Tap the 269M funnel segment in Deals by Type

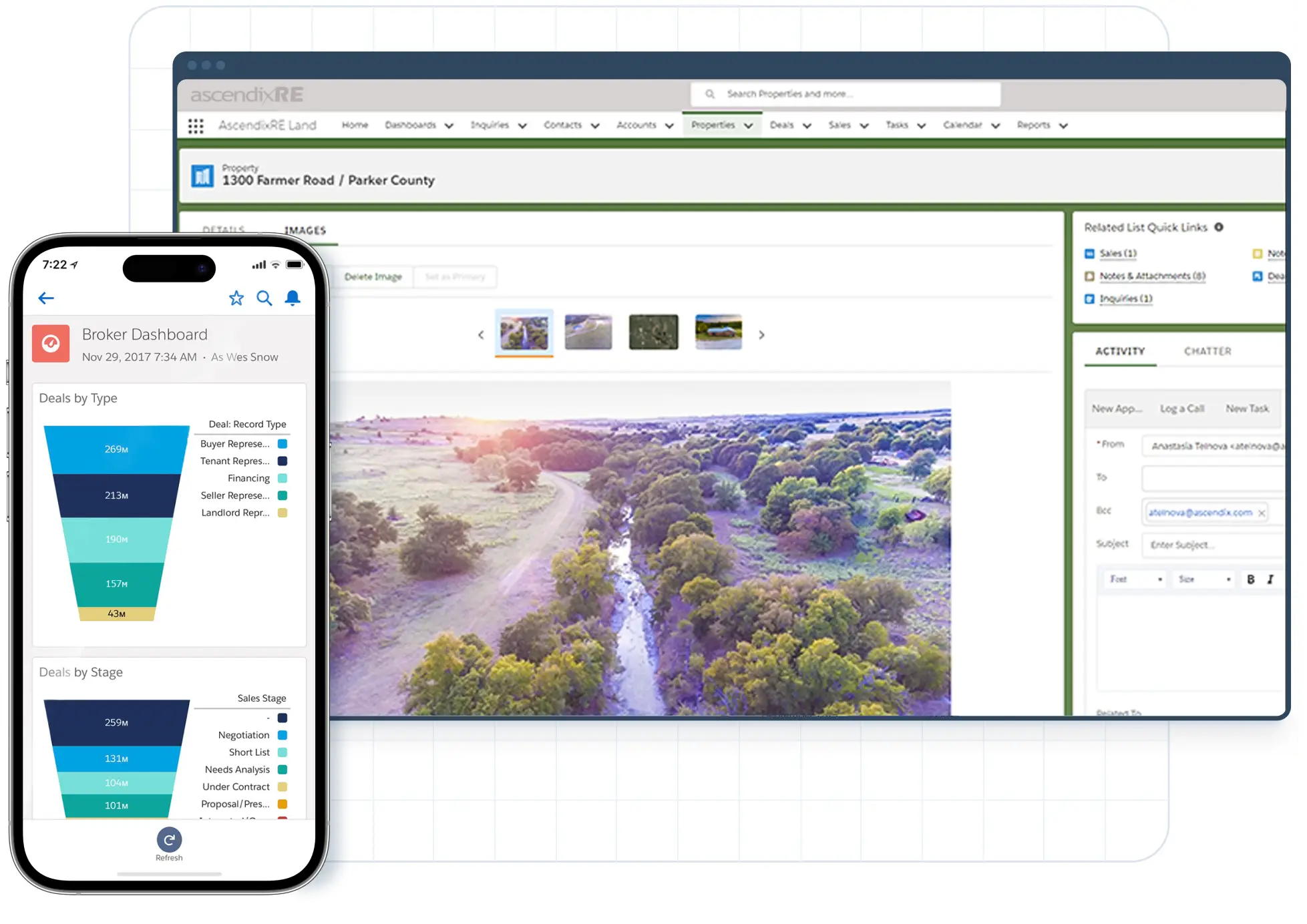[117, 449]
